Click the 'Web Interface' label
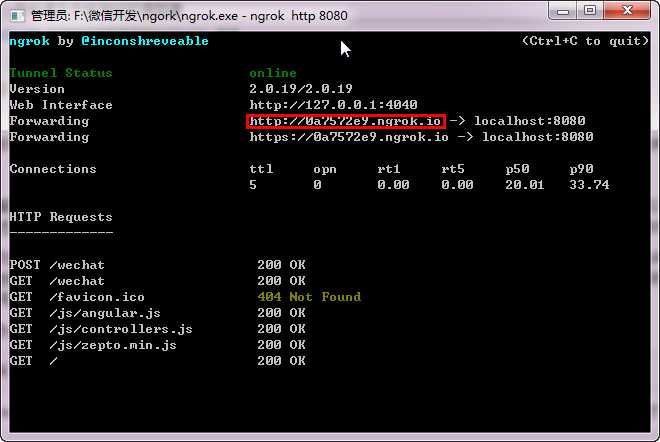Screen dimensions: 660x442 61,105
